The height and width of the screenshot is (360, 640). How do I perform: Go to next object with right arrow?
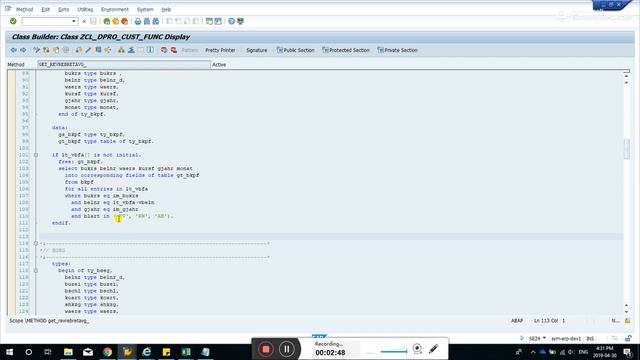pos(23,50)
